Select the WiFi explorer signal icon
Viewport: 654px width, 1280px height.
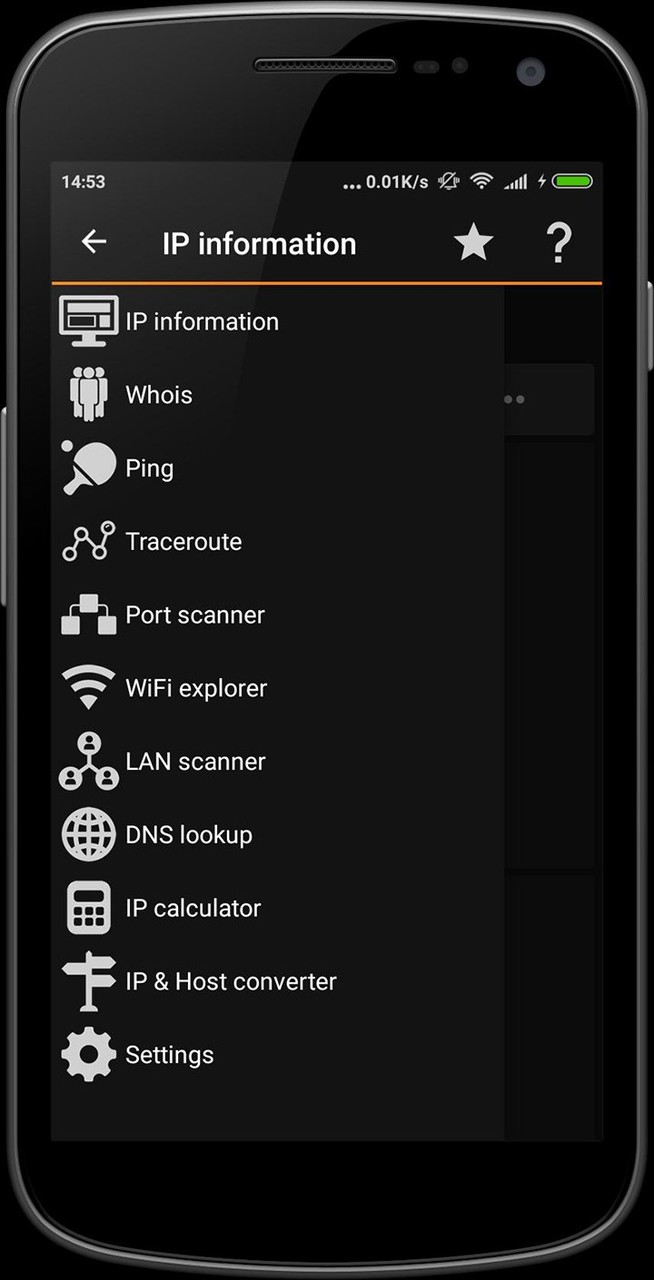89,688
